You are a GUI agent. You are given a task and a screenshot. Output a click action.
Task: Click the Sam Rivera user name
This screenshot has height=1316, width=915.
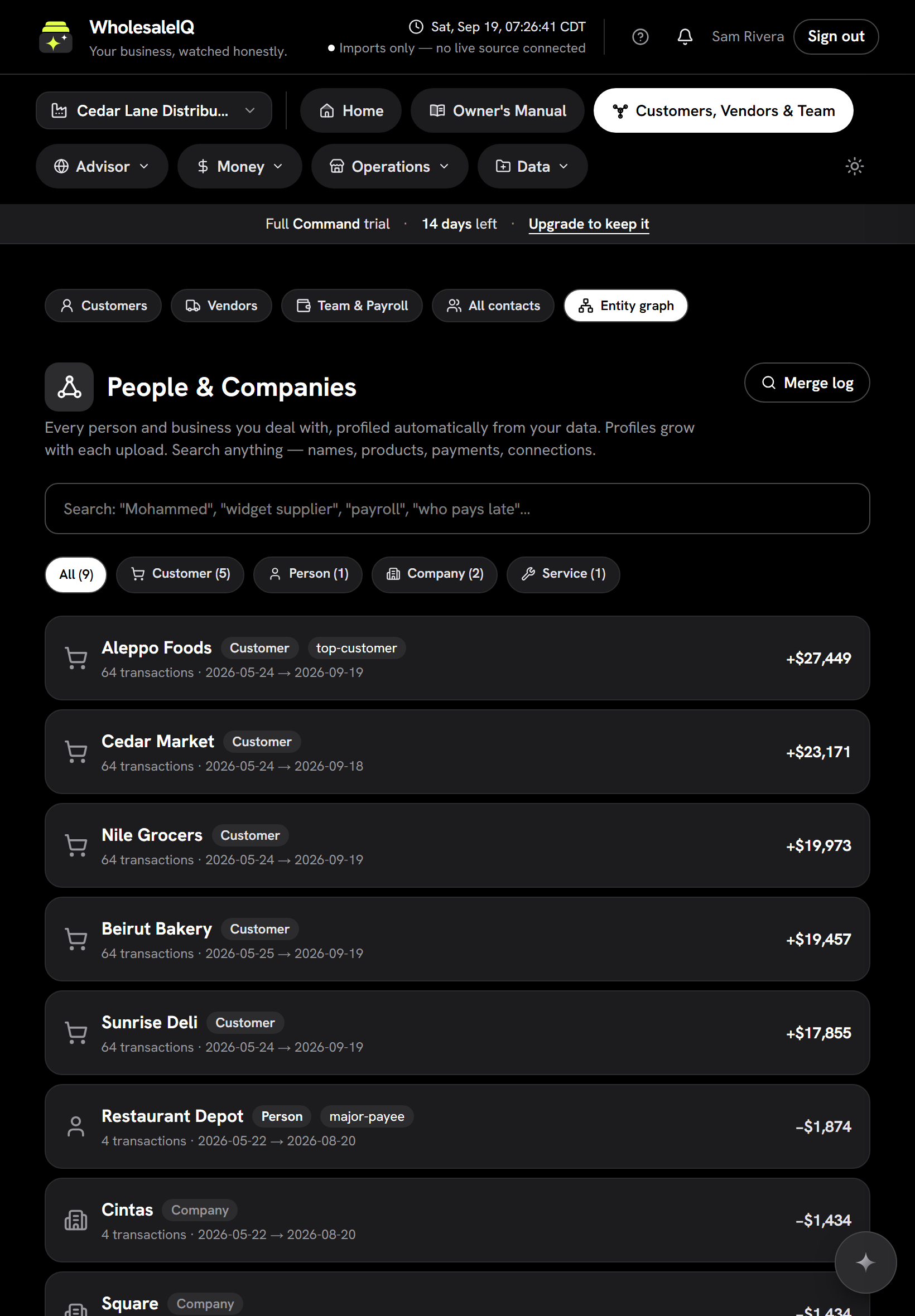748,37
